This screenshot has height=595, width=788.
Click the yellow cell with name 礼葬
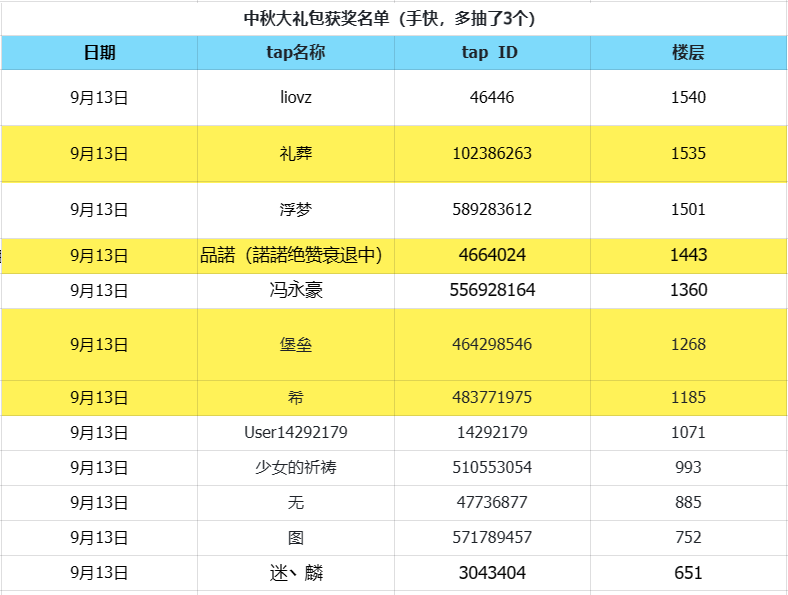point(295,153)
